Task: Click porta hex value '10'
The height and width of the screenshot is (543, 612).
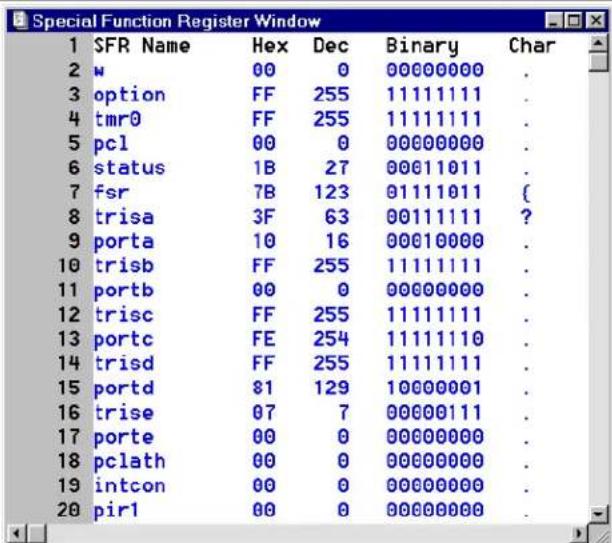Action: tap(264, 241)
